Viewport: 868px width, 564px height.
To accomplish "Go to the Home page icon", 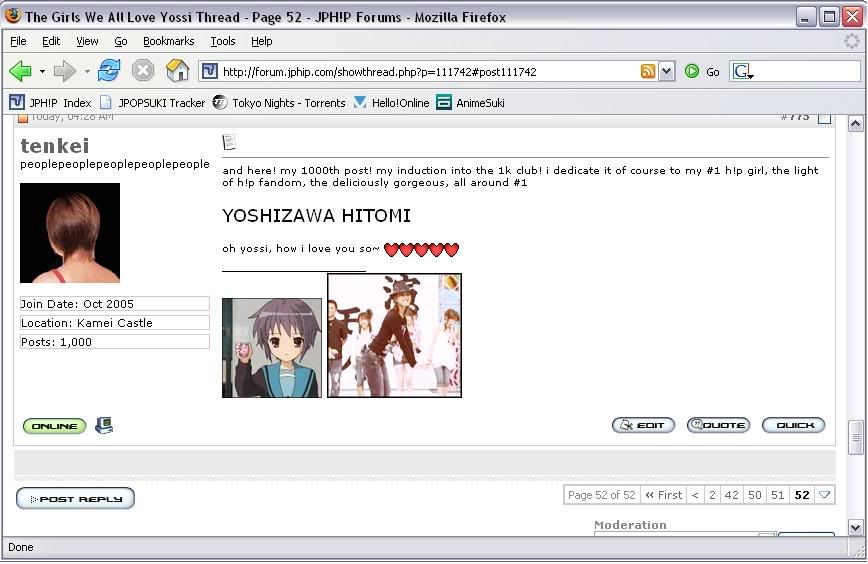I will point(177,71).
